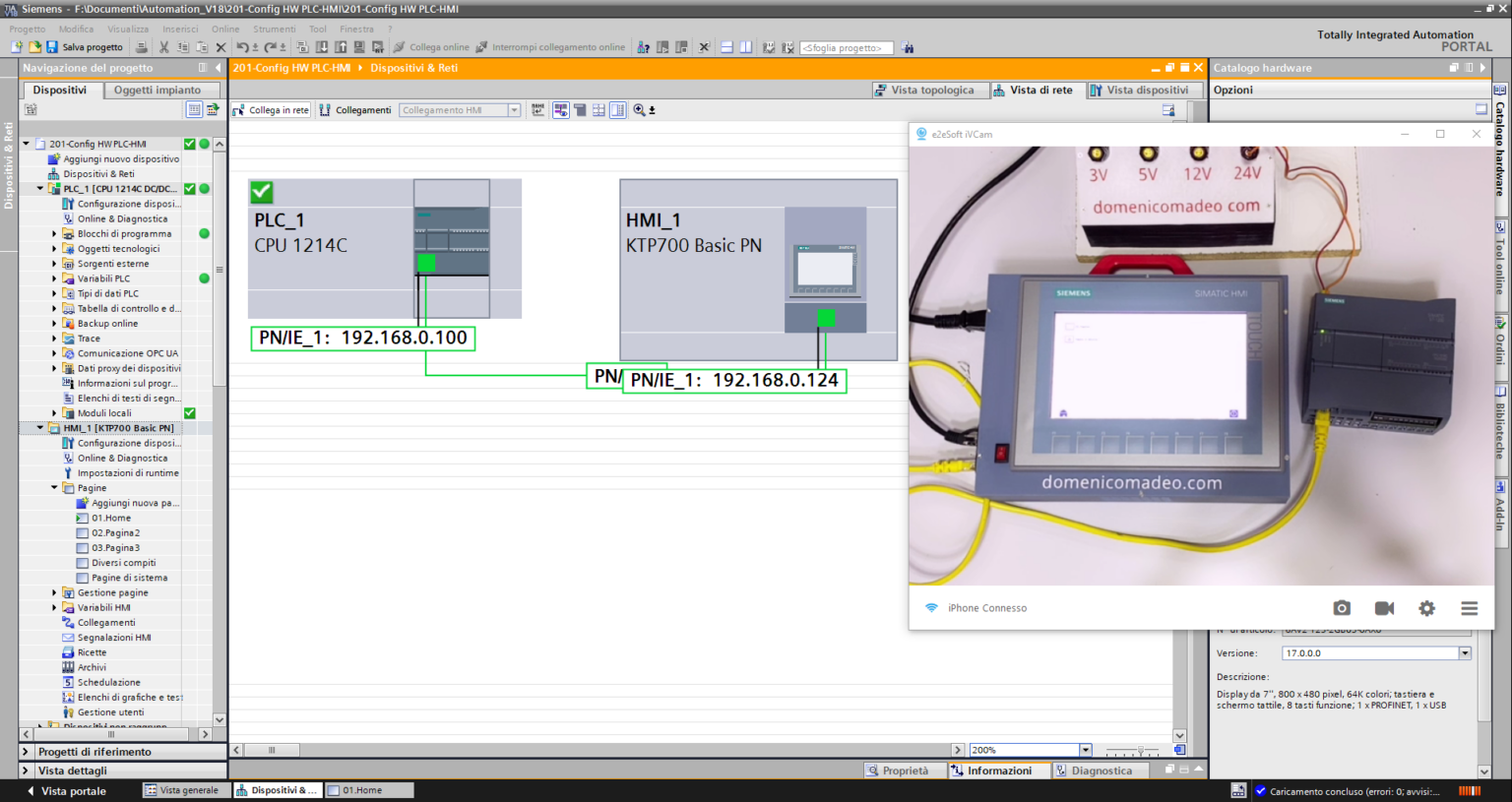Open the Online menu
The image size is (1512, 802).
pyautogui.click(x=225, y=29)
